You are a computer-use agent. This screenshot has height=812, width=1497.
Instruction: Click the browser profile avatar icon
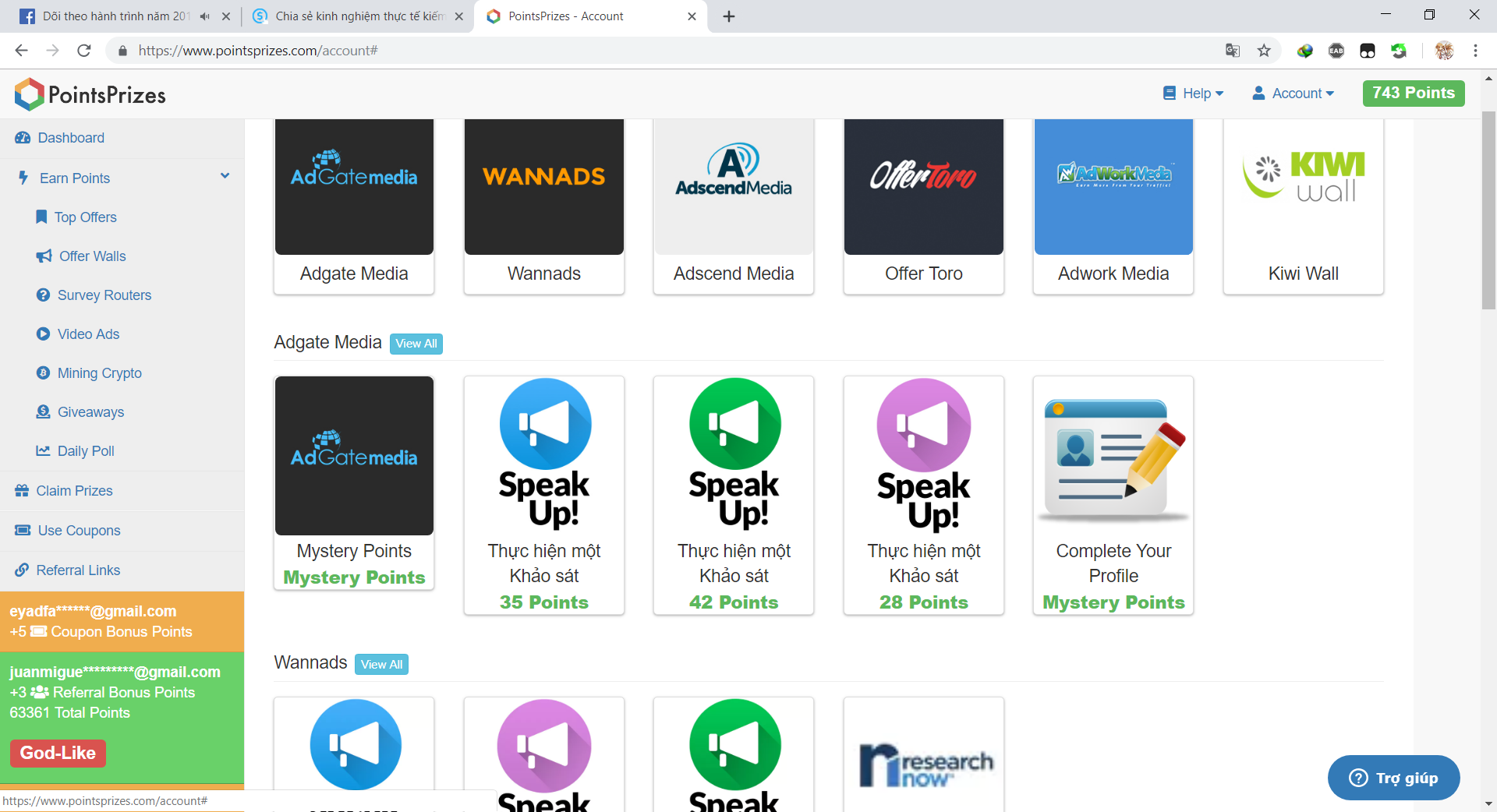tap(1444, 51)
